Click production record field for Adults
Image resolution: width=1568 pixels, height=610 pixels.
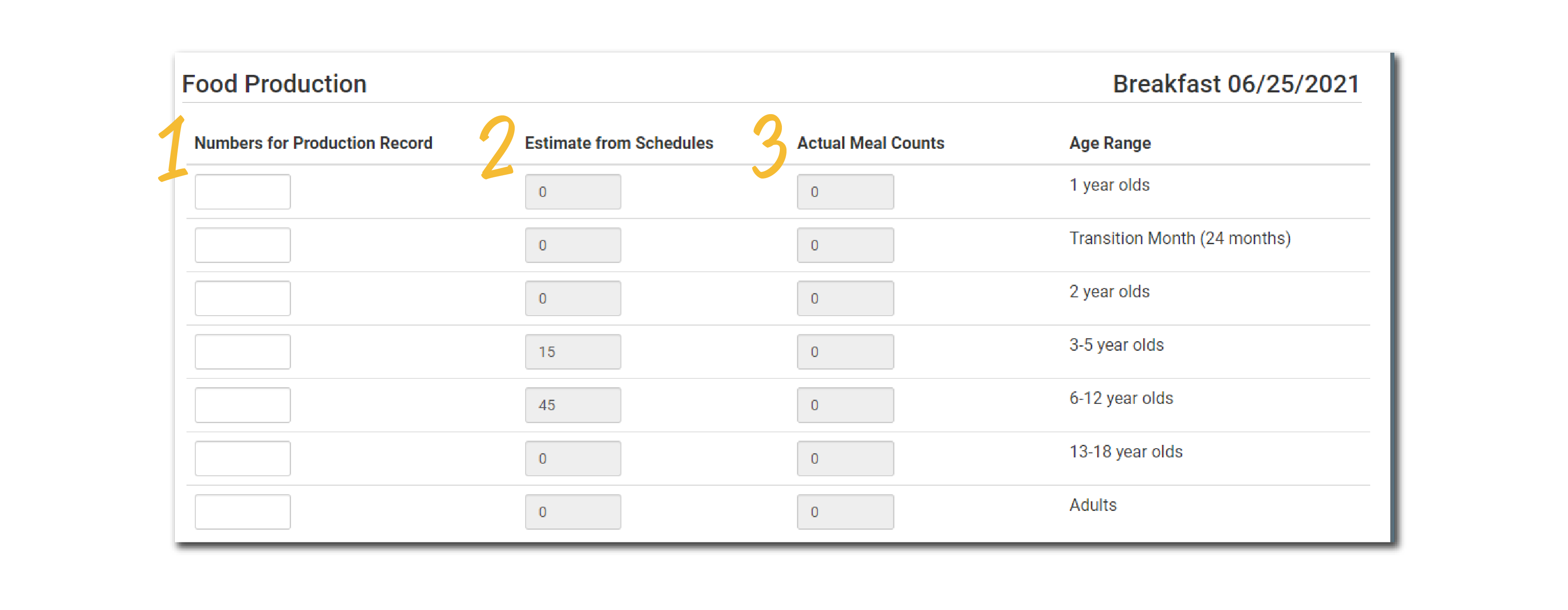coord(242,512)
